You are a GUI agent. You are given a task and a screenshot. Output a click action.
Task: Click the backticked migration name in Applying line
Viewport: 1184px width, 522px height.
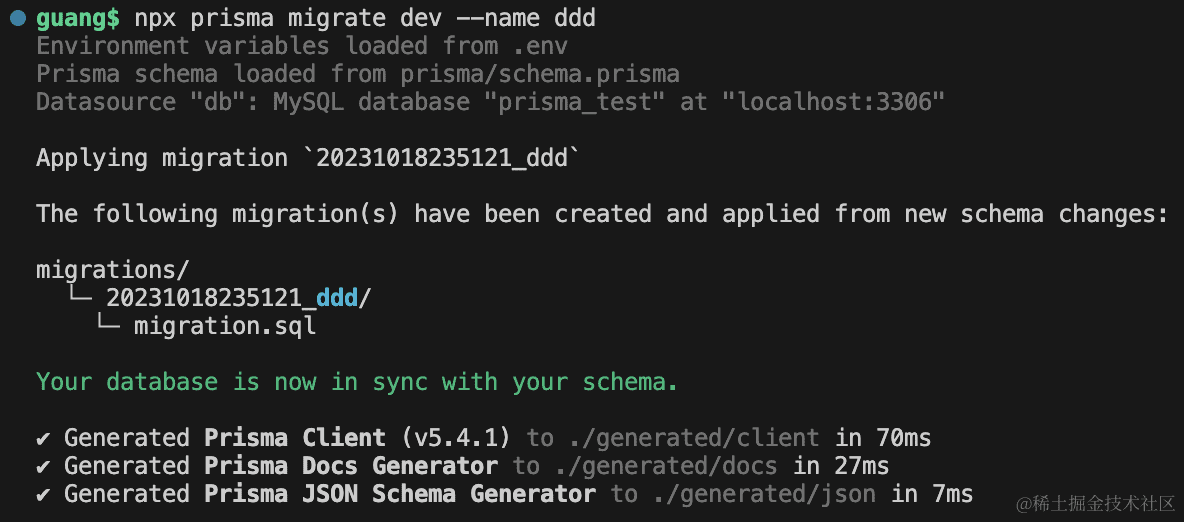(x=447, y=158)
